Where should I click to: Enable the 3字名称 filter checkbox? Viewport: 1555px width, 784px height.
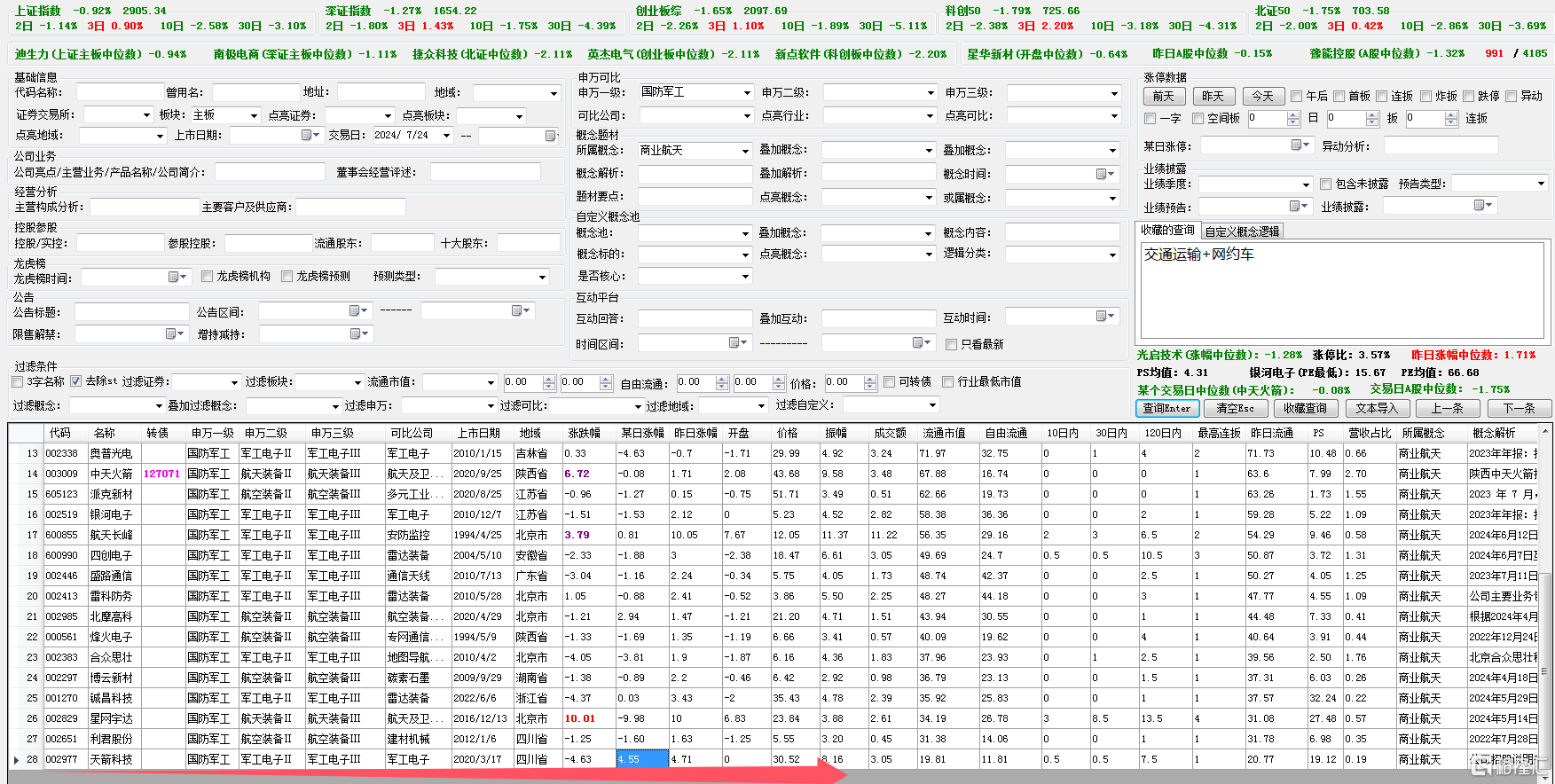click(18, 381)
